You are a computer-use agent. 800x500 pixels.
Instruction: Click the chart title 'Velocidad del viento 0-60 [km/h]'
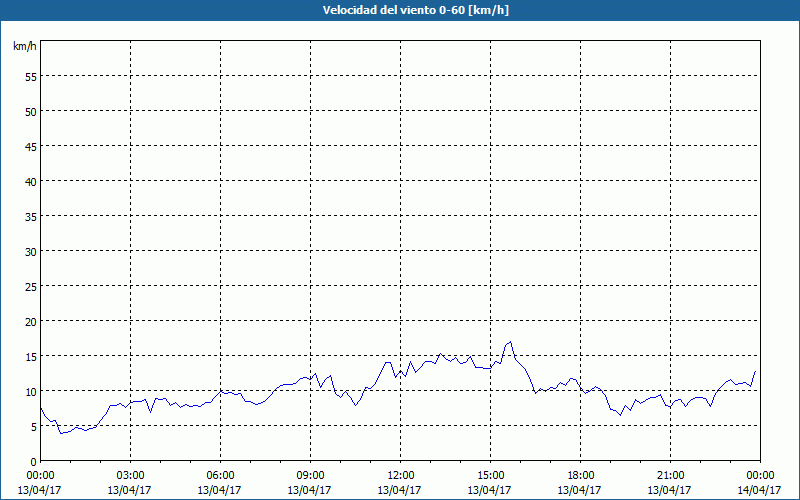[x=416, y=10]
